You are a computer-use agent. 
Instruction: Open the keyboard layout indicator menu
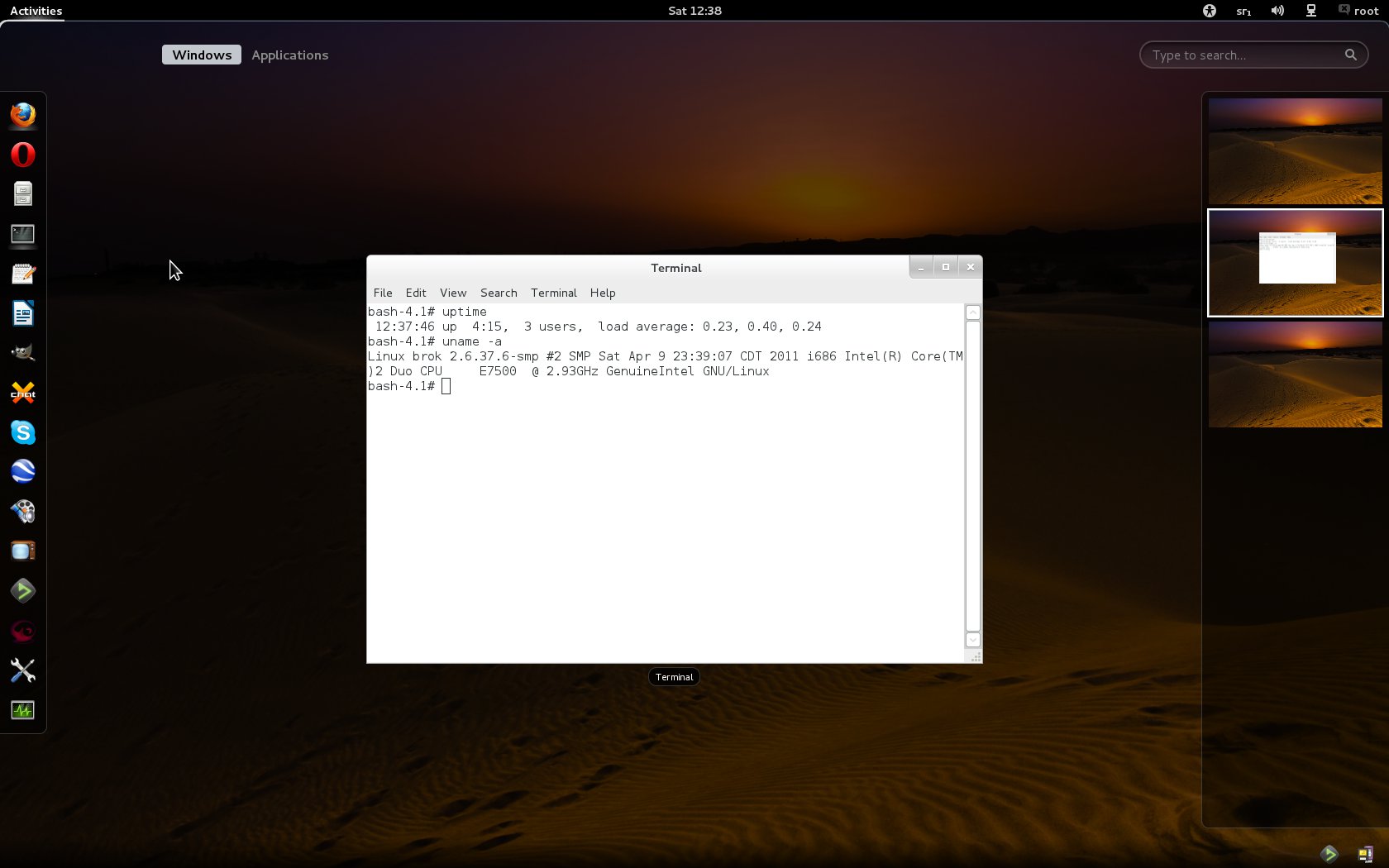[1243, 11]
